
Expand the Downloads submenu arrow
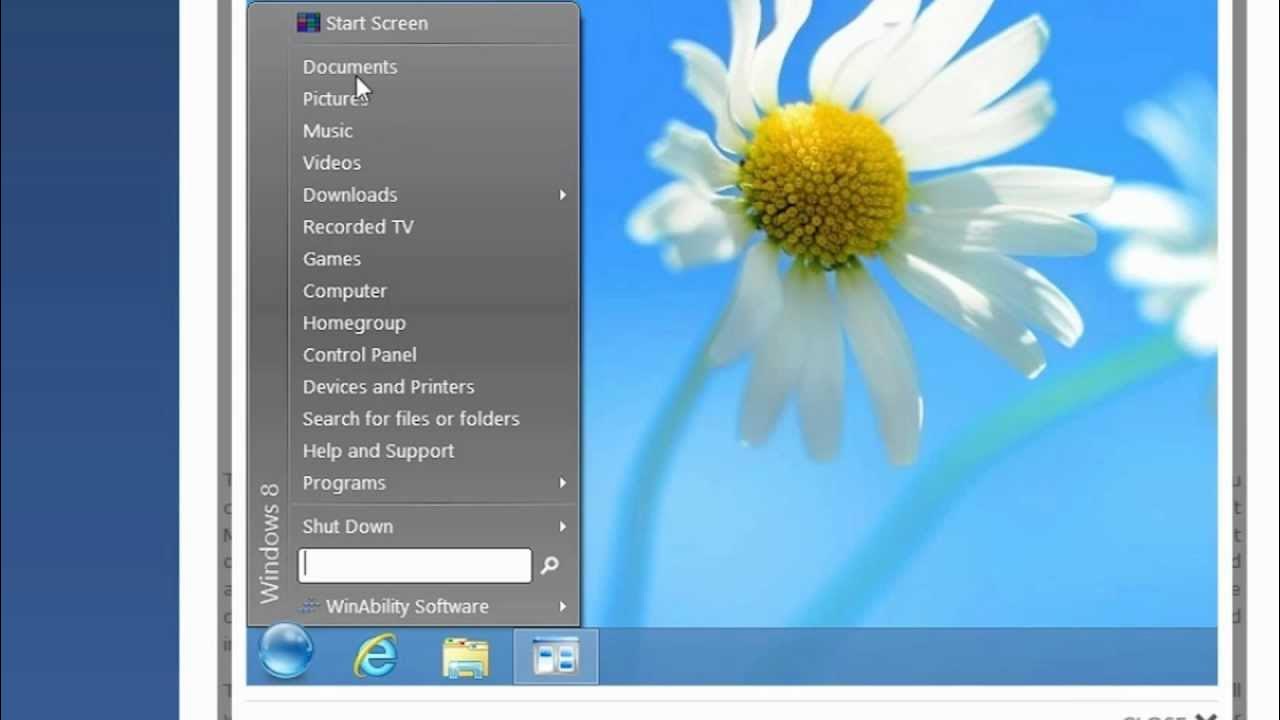(x=562, y=195)
